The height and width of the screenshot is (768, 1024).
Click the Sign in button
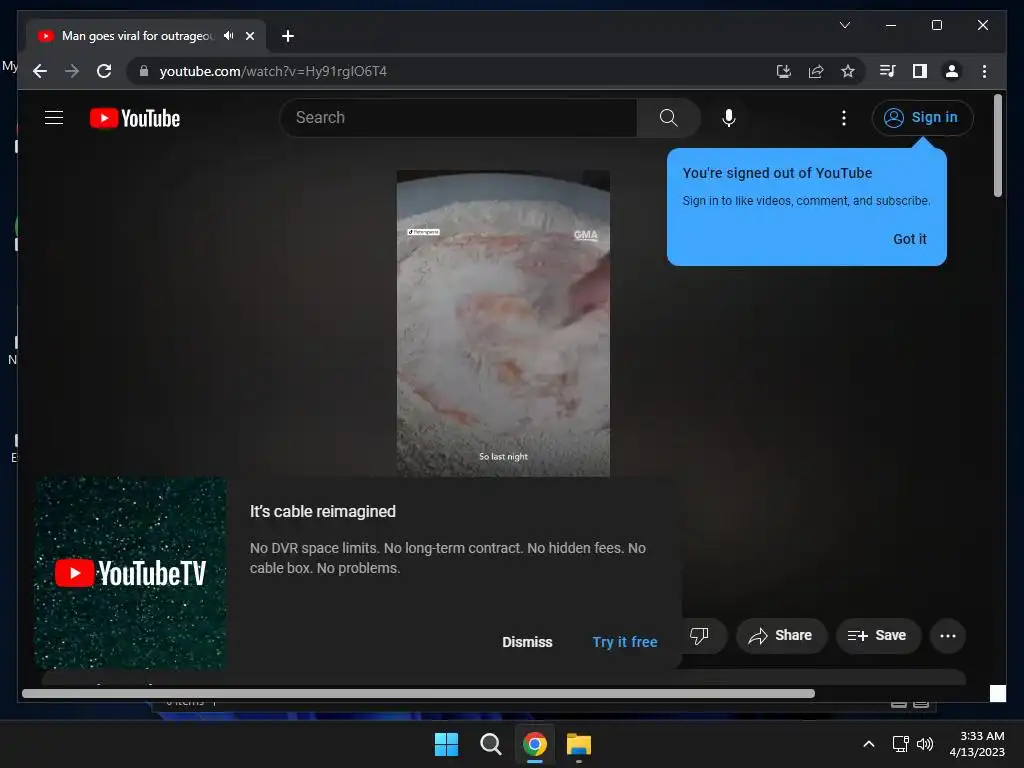coord(922,118)
